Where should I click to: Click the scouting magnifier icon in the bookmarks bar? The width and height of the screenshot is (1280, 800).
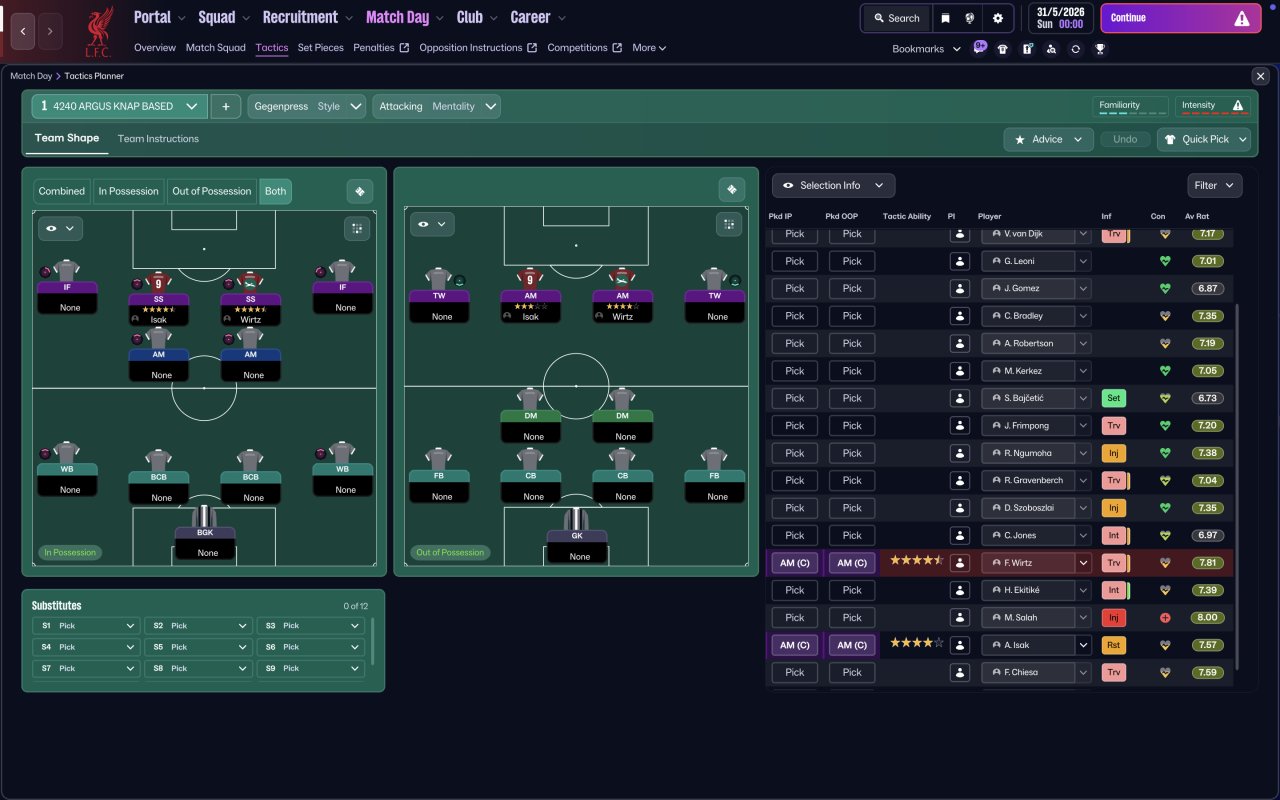coord(1051,49)
